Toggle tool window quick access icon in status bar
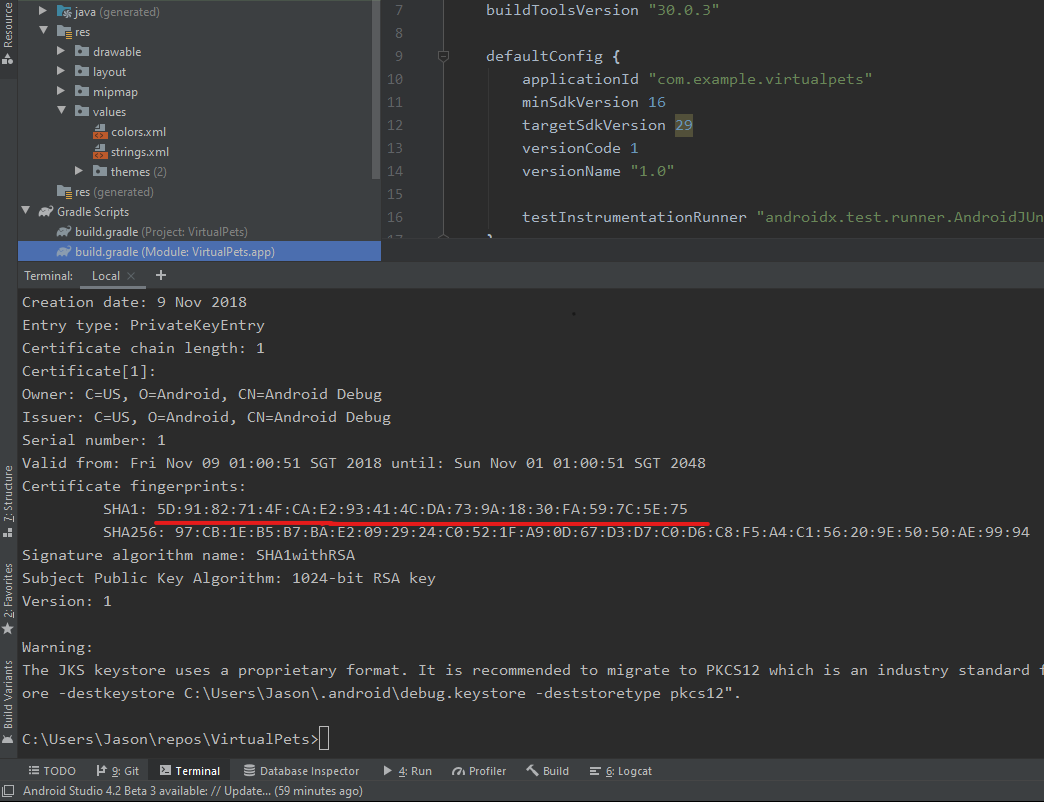The height and width of the screenshot is (802, 1044). click(x=9, y=791)
